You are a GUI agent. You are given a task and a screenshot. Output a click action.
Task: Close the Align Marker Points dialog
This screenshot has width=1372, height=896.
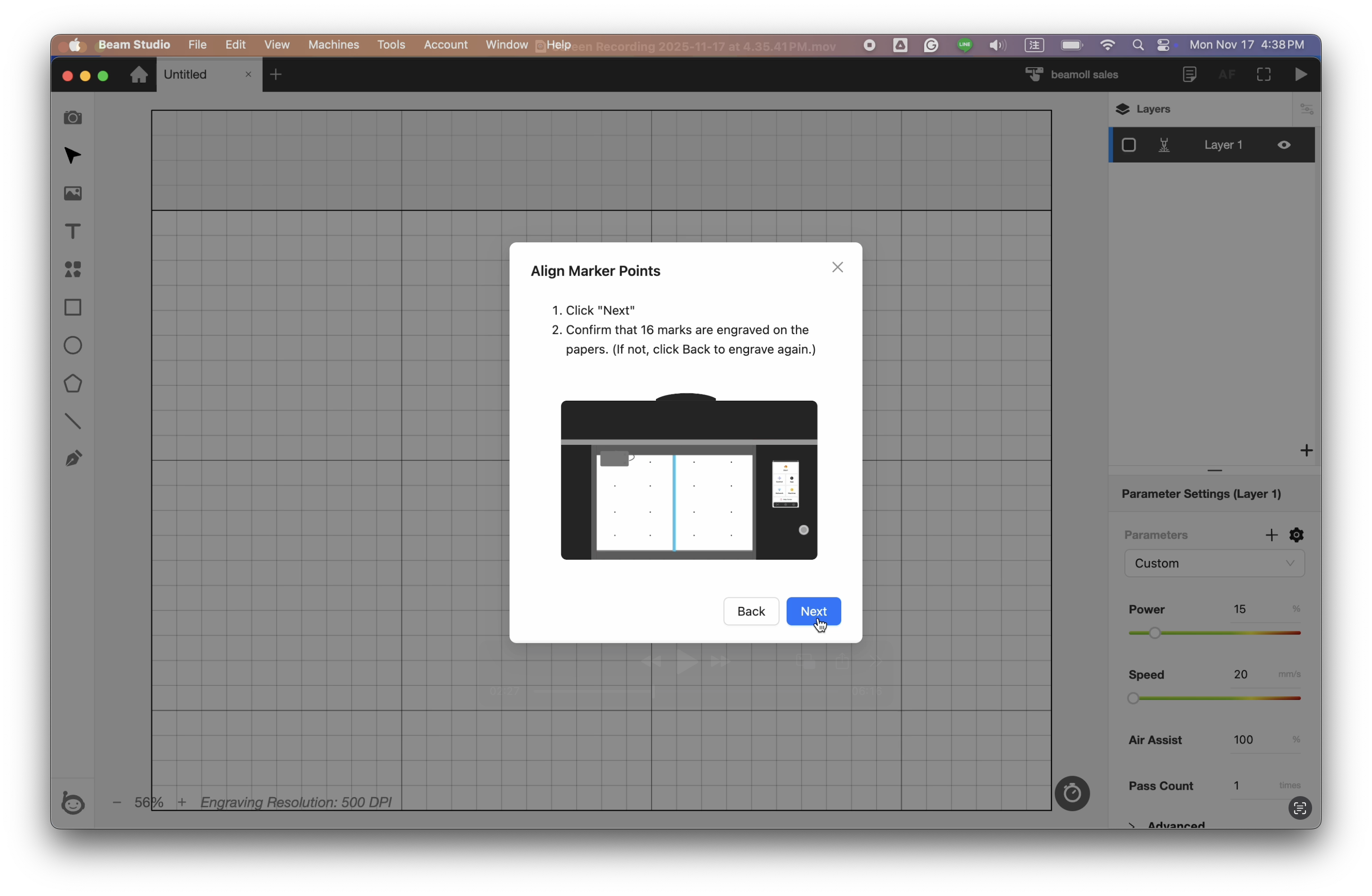(837, 267)
